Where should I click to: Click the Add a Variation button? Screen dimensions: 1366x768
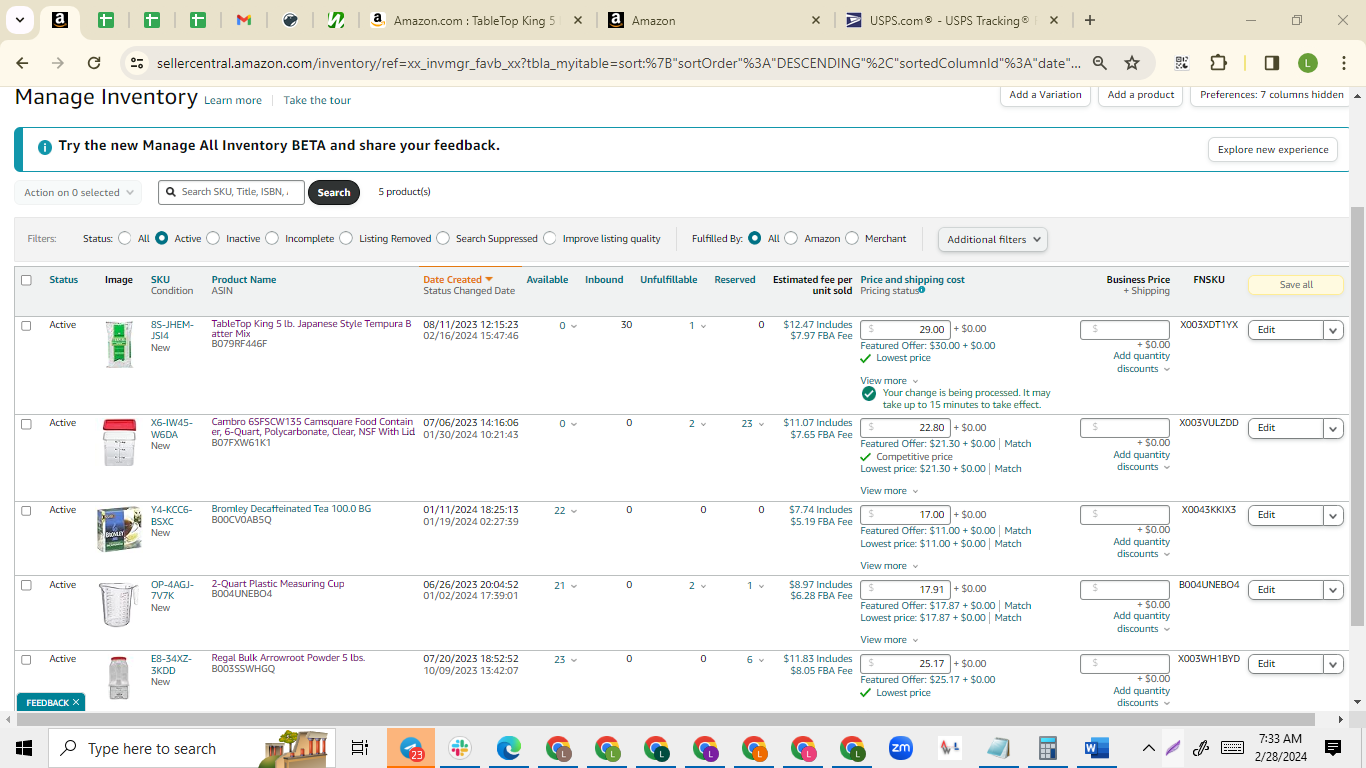[1045, 95]
